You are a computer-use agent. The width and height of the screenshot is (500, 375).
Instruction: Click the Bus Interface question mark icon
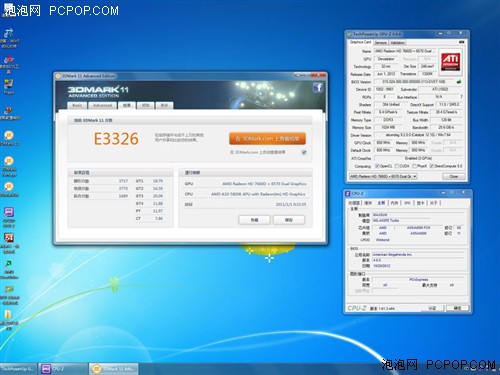[461, 97]
